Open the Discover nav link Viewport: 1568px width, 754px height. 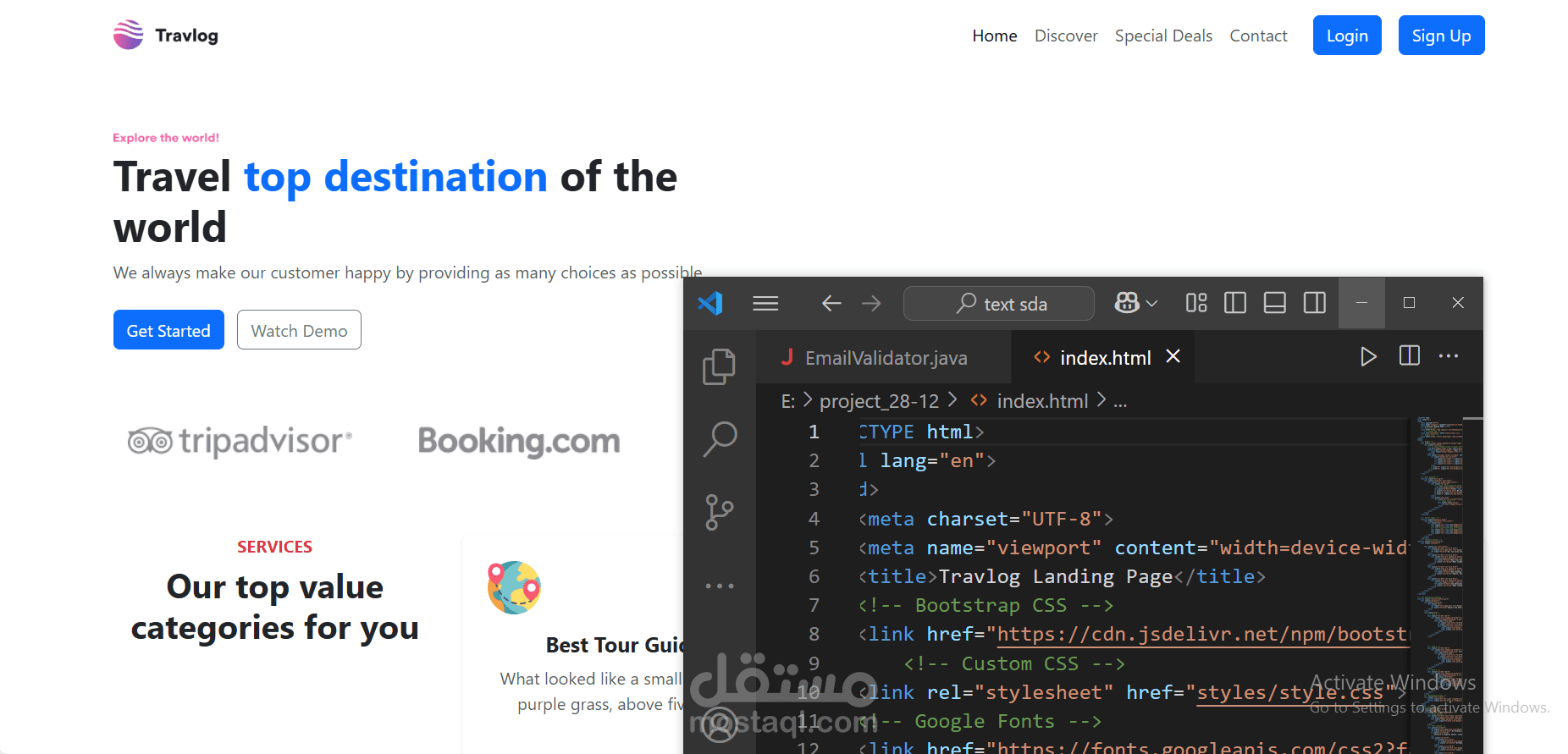1066,36
